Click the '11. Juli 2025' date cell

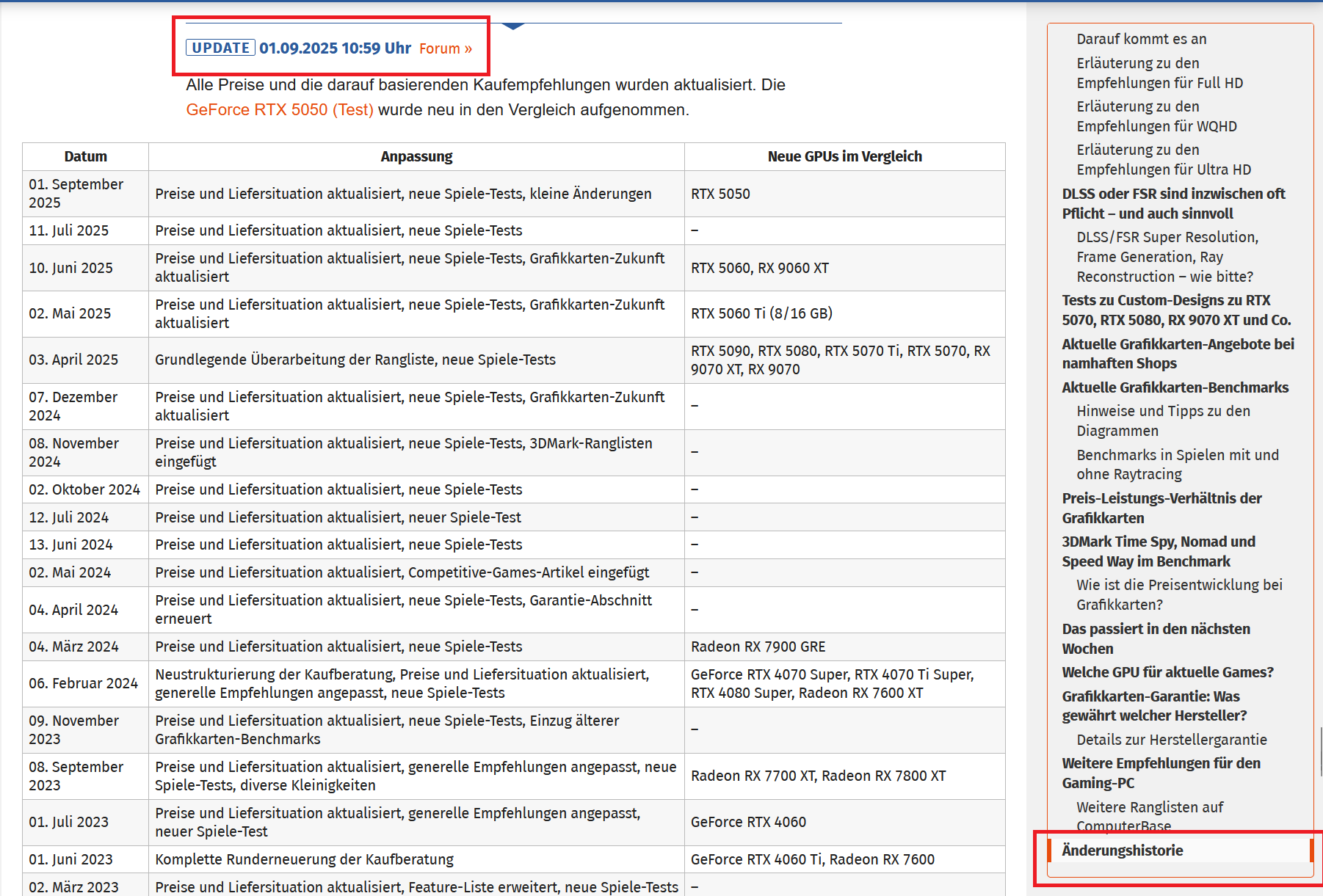click(x=86, y=230)
